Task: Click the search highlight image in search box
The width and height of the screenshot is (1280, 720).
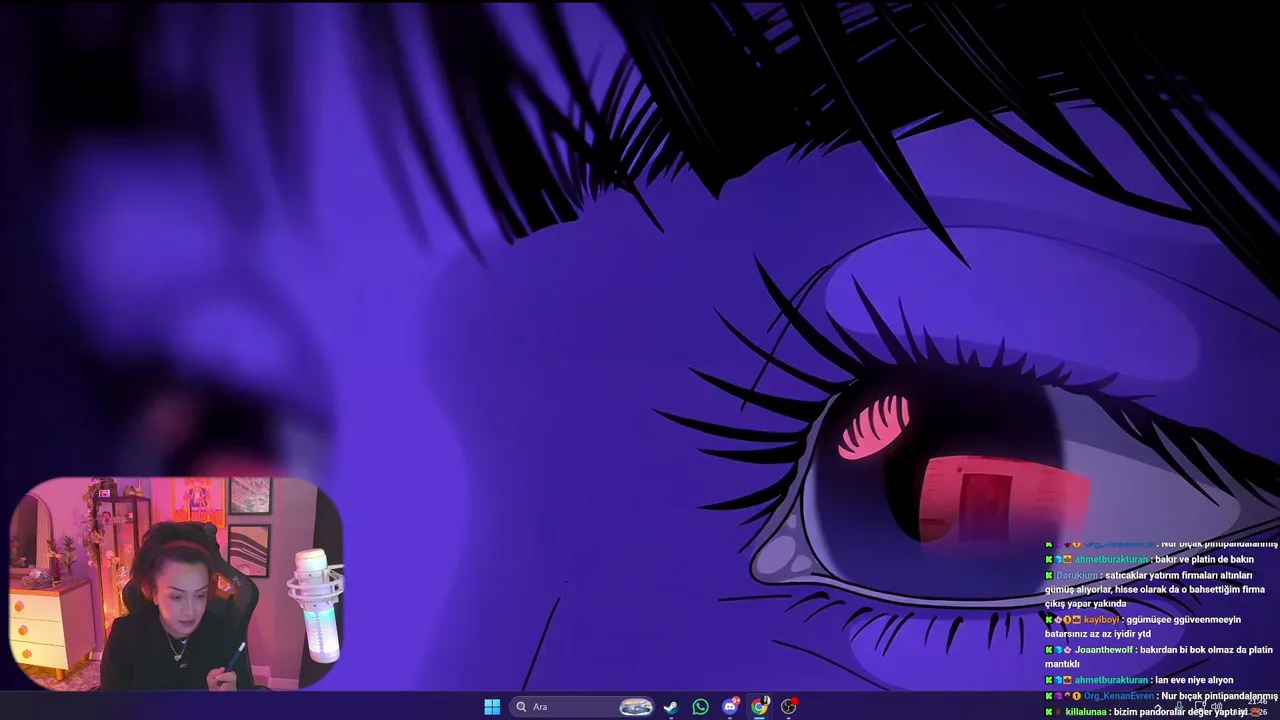Action: click(x=636, y=707)
